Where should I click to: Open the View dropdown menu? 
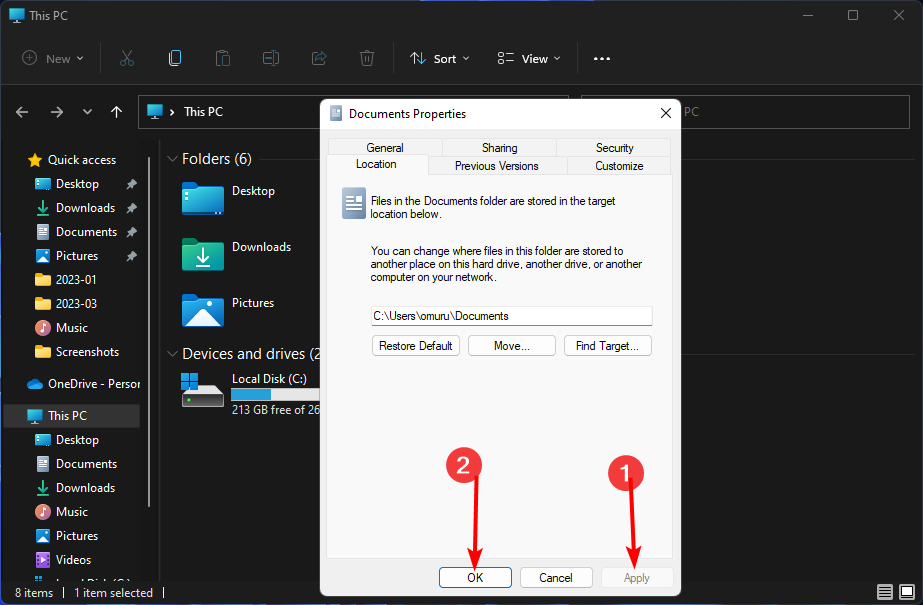point(529,58)
